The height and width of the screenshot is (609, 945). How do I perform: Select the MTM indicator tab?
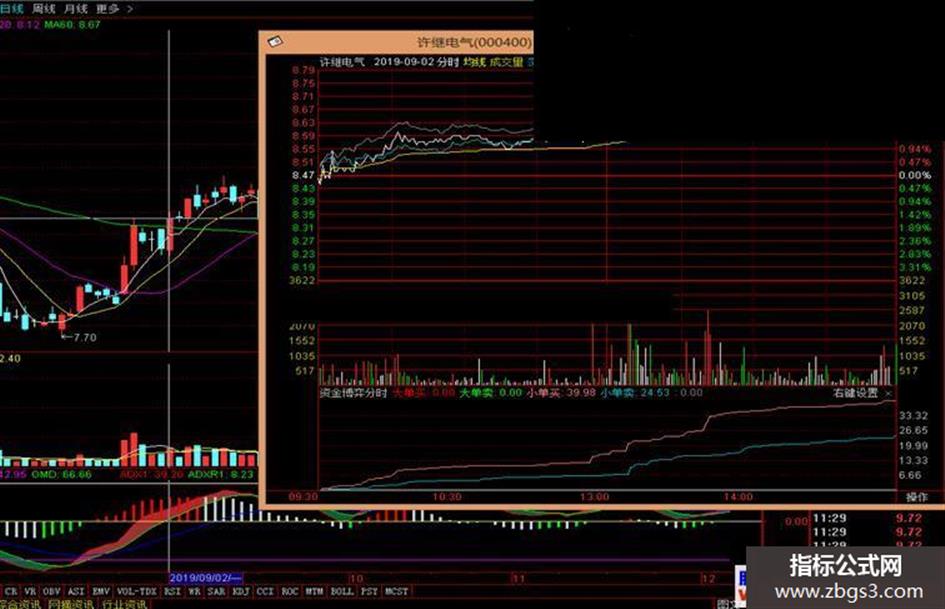tap(315, 592)
